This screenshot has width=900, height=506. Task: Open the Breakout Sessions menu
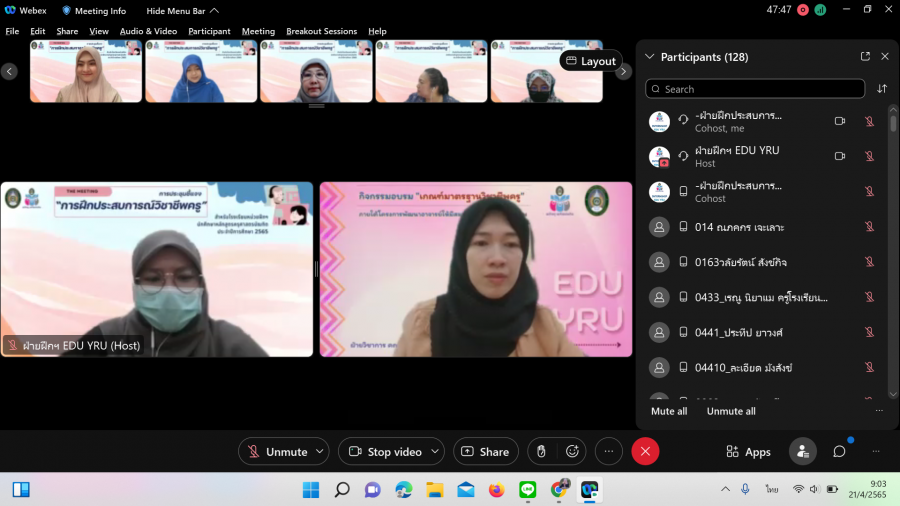(x=321, y=31)
